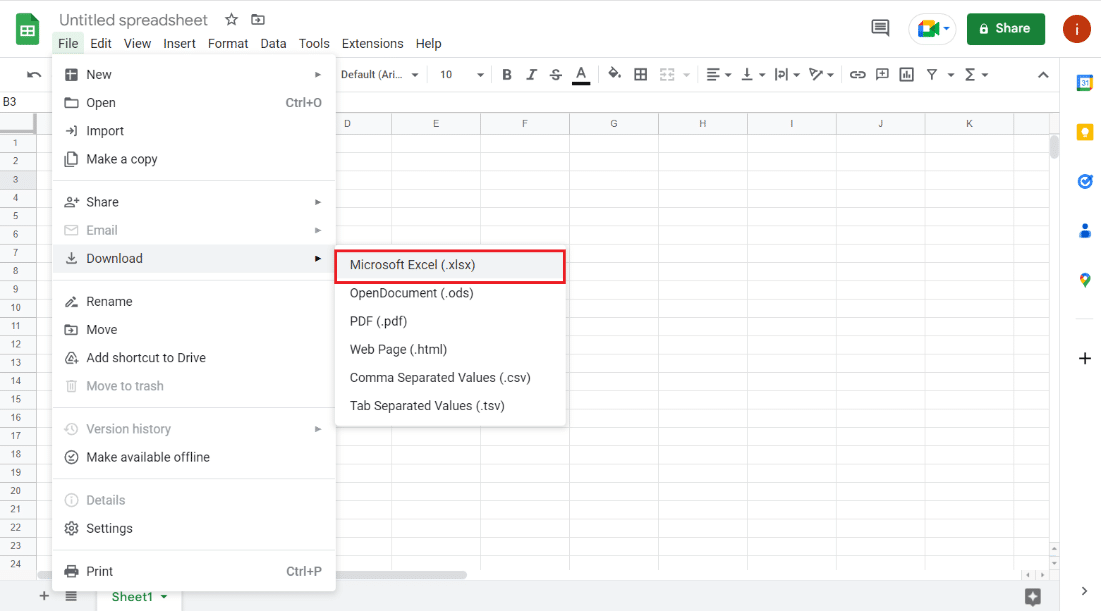Open the font family dropdown
Image resolution: width=1101 pixels, height=611 pixels.
tap(380, 74)
